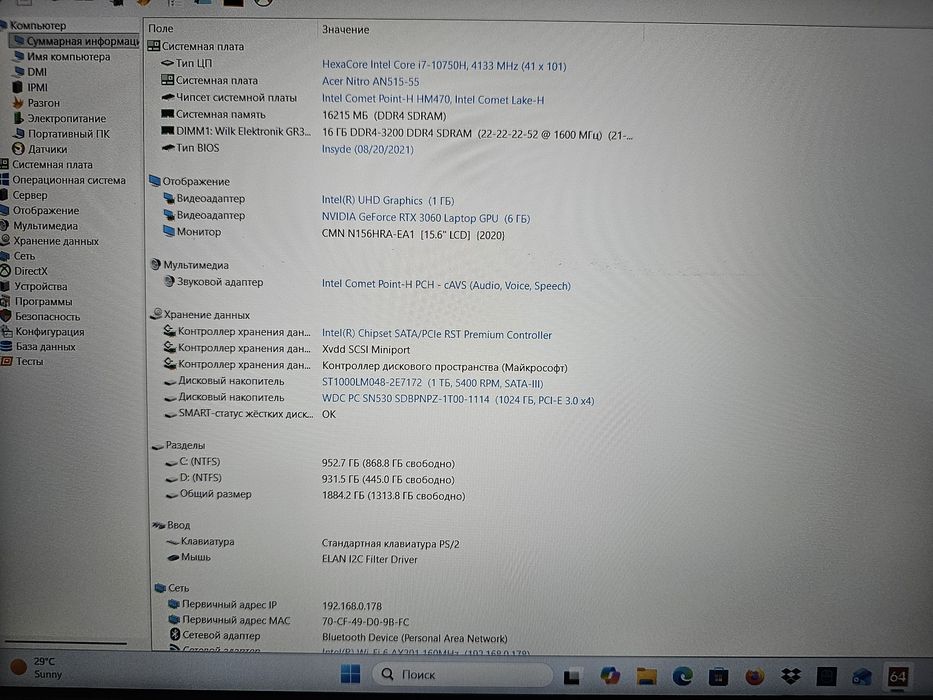Viewport: 933px width, 700px height.
Task: Select DIMM1: Wilk Elektronik row
Action: click(x=396, y=133)
